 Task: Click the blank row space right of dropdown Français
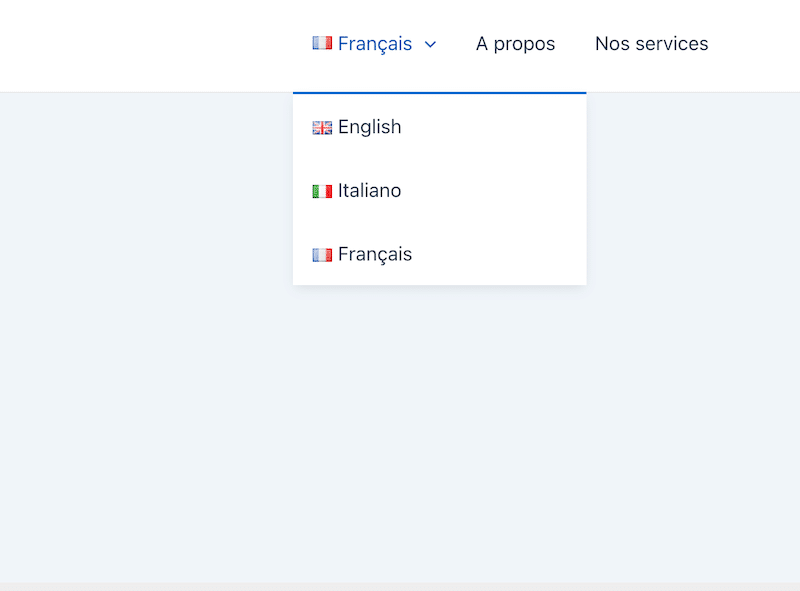point(497,254)
